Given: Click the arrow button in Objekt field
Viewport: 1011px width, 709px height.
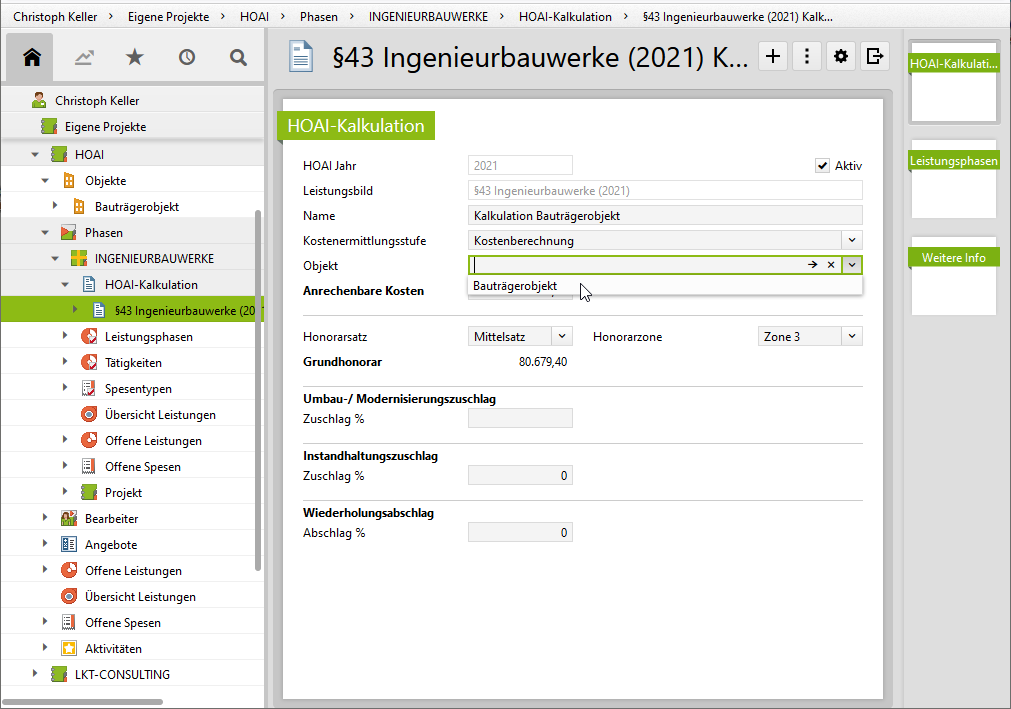Looking at the screenshot, I should [x=813, y=265].
